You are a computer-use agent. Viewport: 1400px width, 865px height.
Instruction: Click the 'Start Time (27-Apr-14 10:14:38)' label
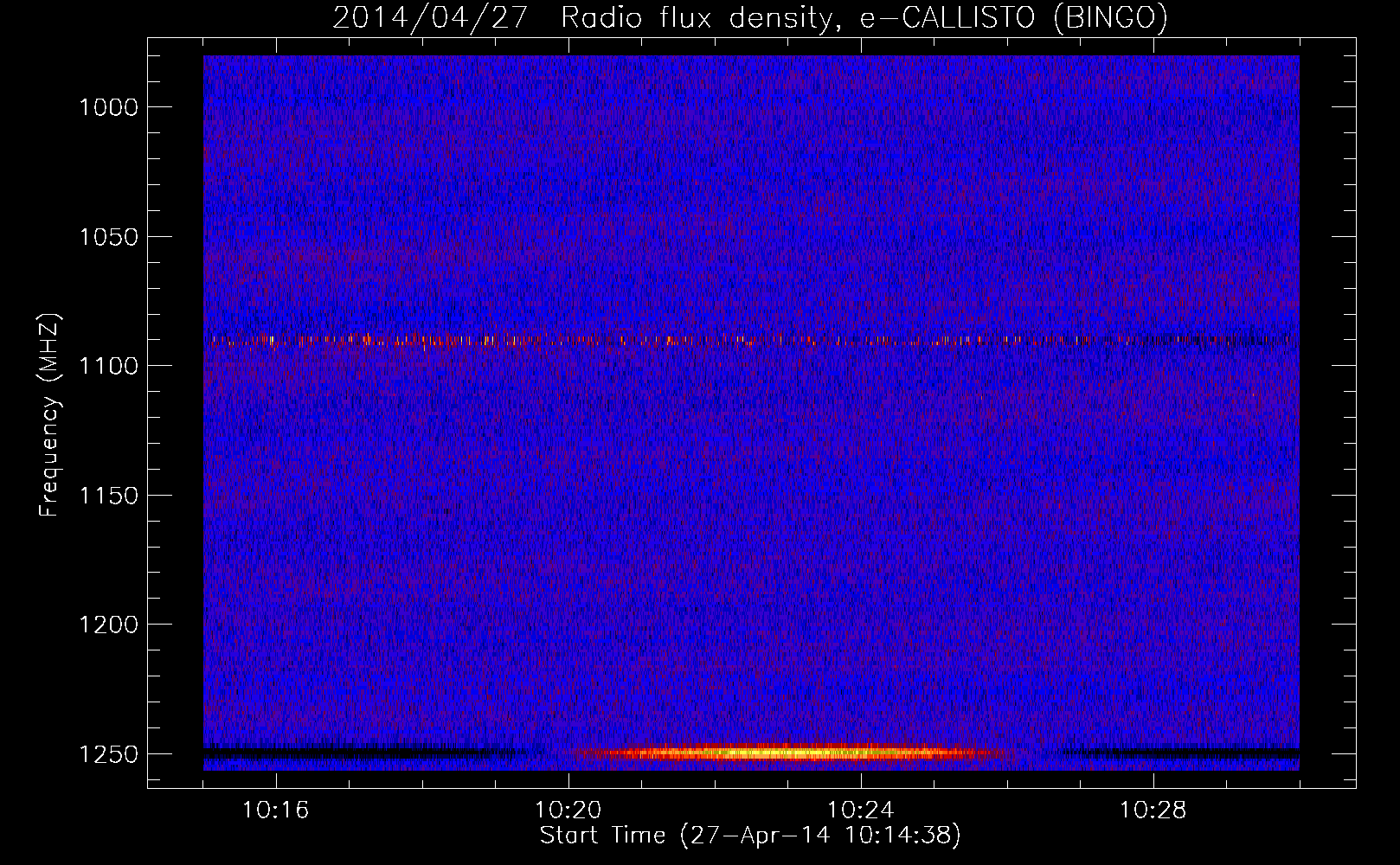tap(750, 836)
